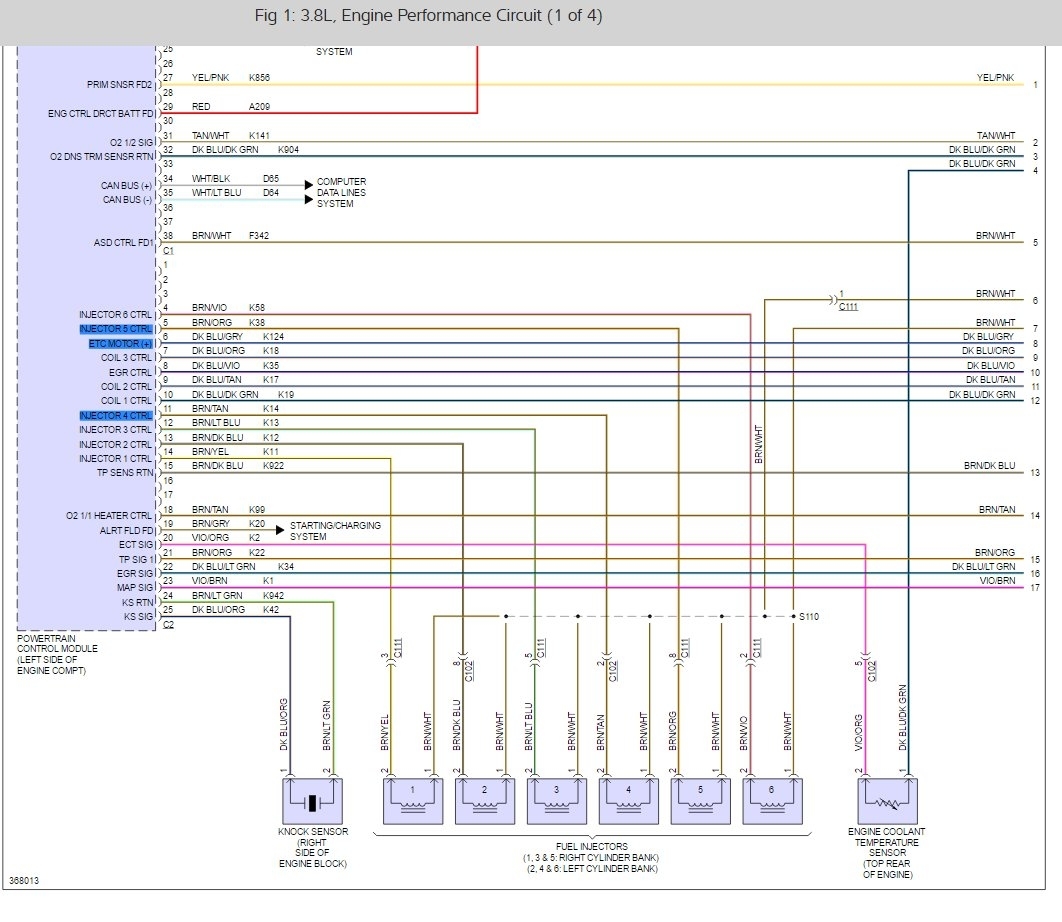Viewport: 1062px width, 922px height.
Task: Select fuel injector 6 symbol
Action: click(x=772, y=799)
